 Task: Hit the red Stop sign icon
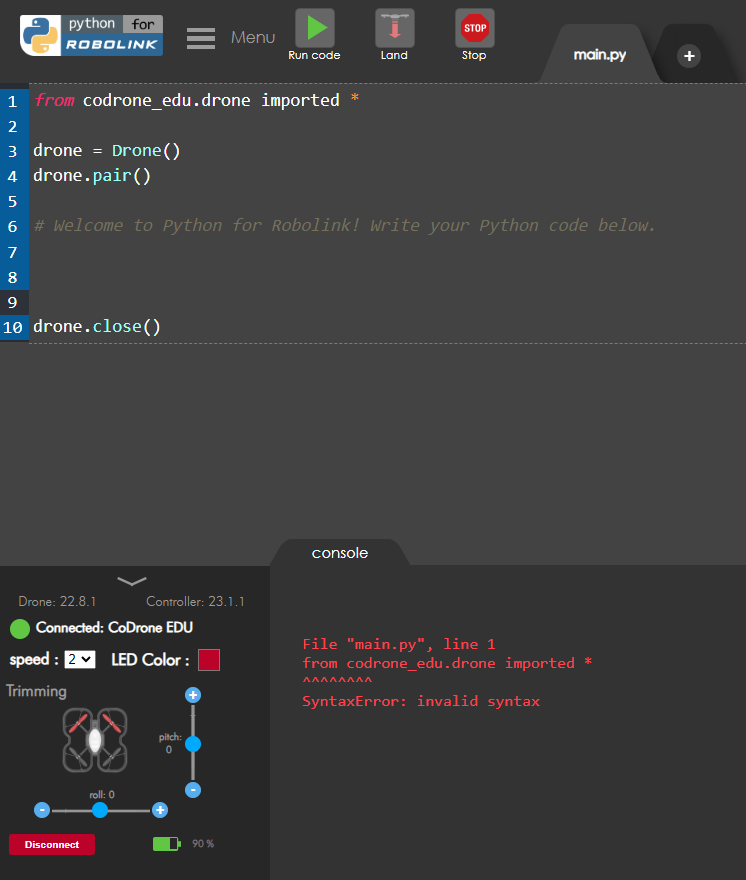(474, 28)
